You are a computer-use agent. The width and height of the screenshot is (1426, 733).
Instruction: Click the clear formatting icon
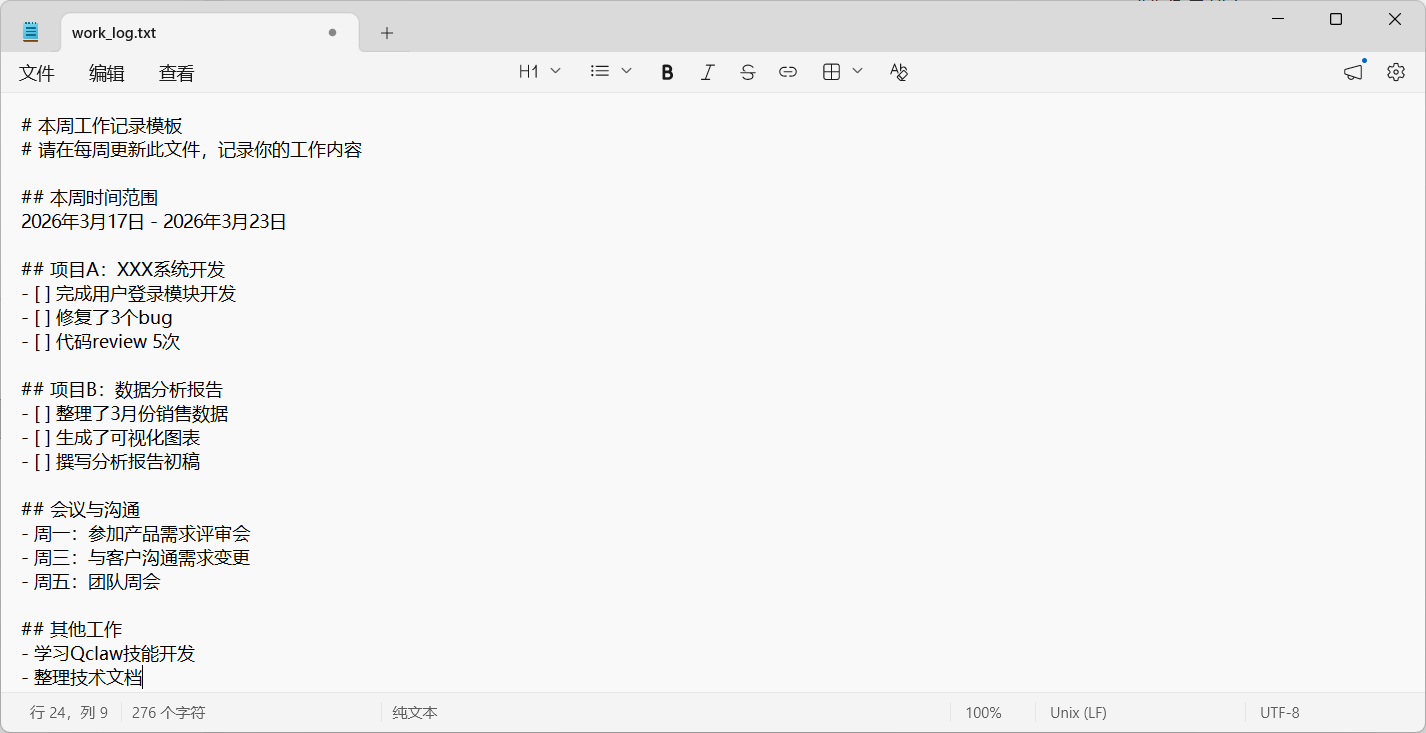[898, 72]
